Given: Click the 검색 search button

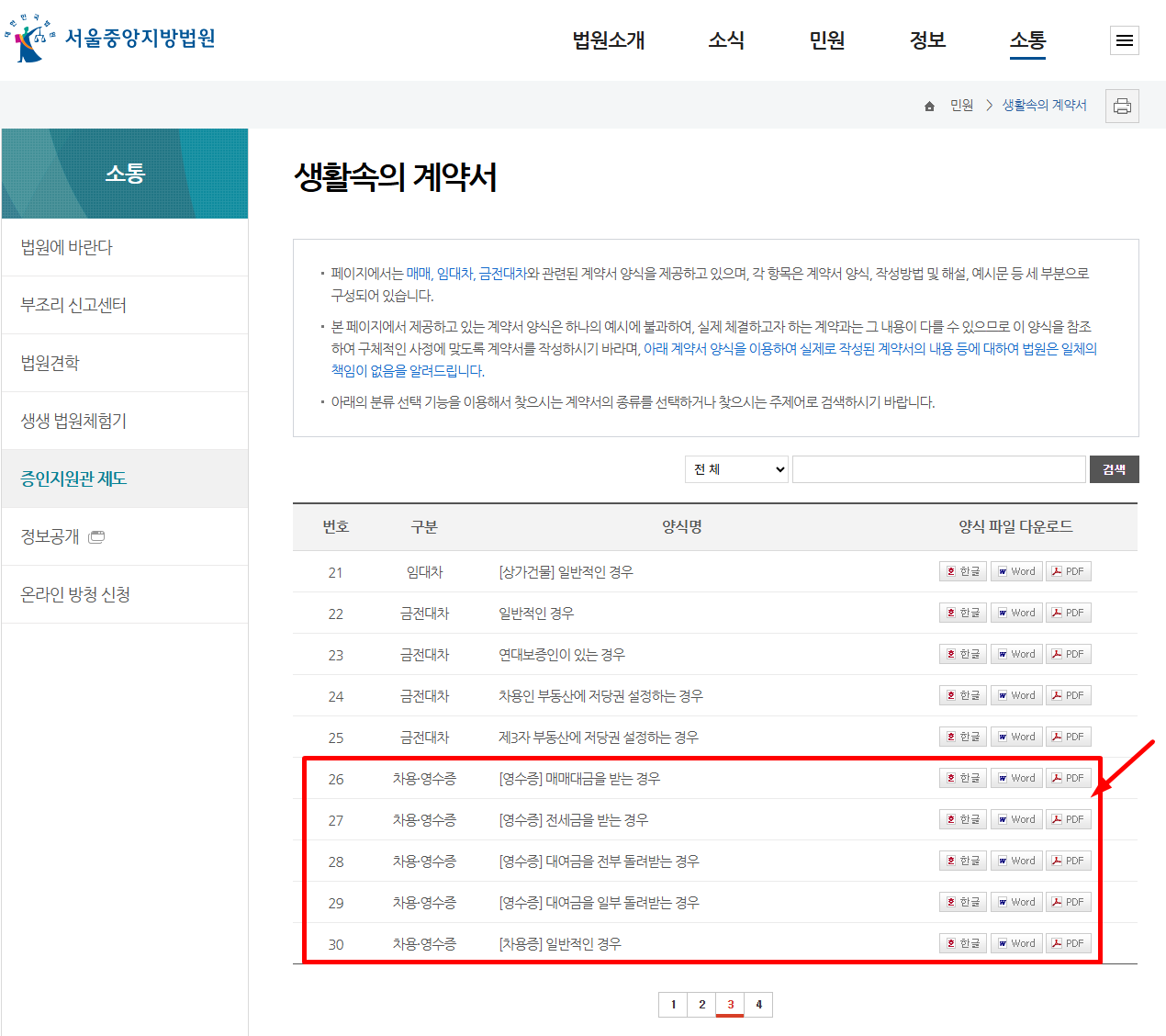Looking at the screenshot, I should [1114, 468].
